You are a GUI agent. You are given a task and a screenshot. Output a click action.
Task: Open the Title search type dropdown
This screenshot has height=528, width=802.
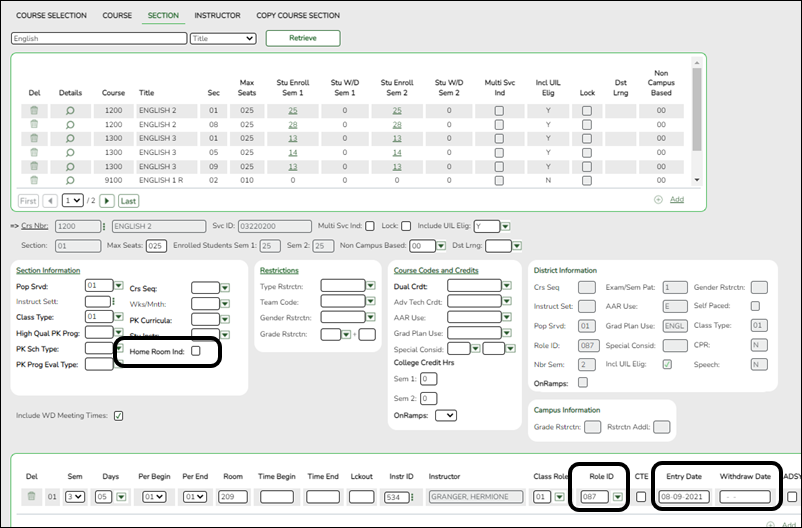223,38
